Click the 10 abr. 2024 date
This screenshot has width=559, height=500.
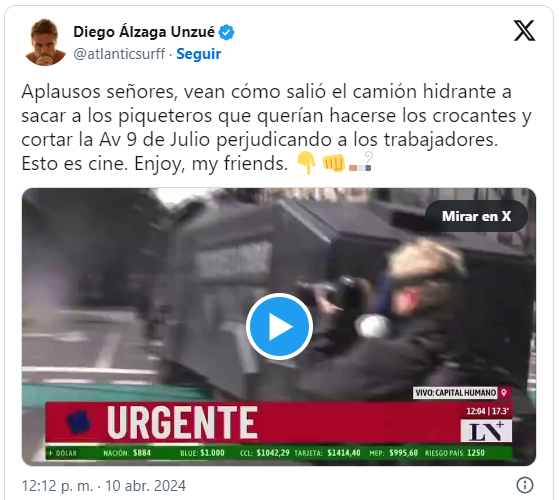pos(145,486)
